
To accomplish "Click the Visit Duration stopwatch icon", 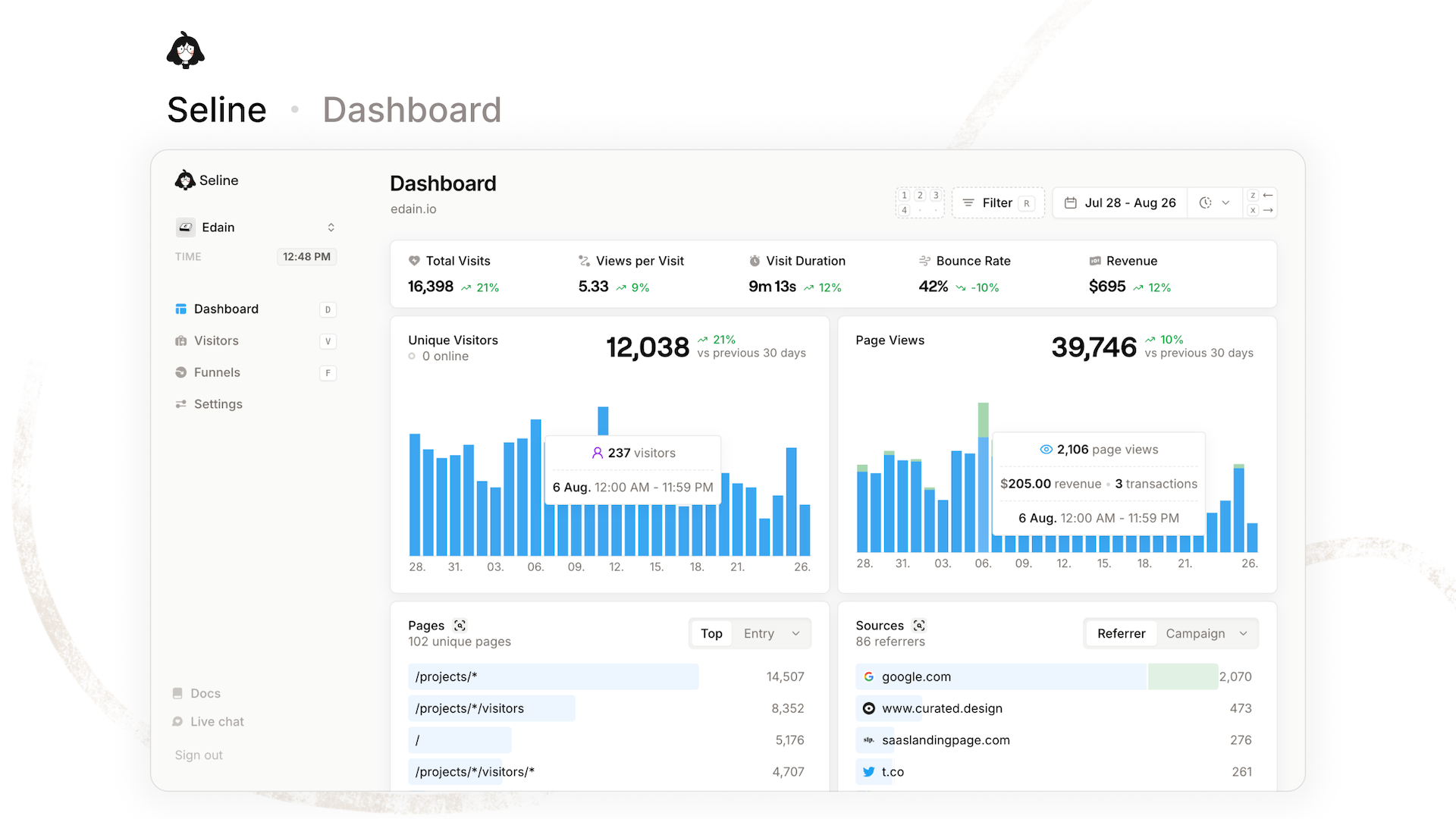I will pos(755,261).
